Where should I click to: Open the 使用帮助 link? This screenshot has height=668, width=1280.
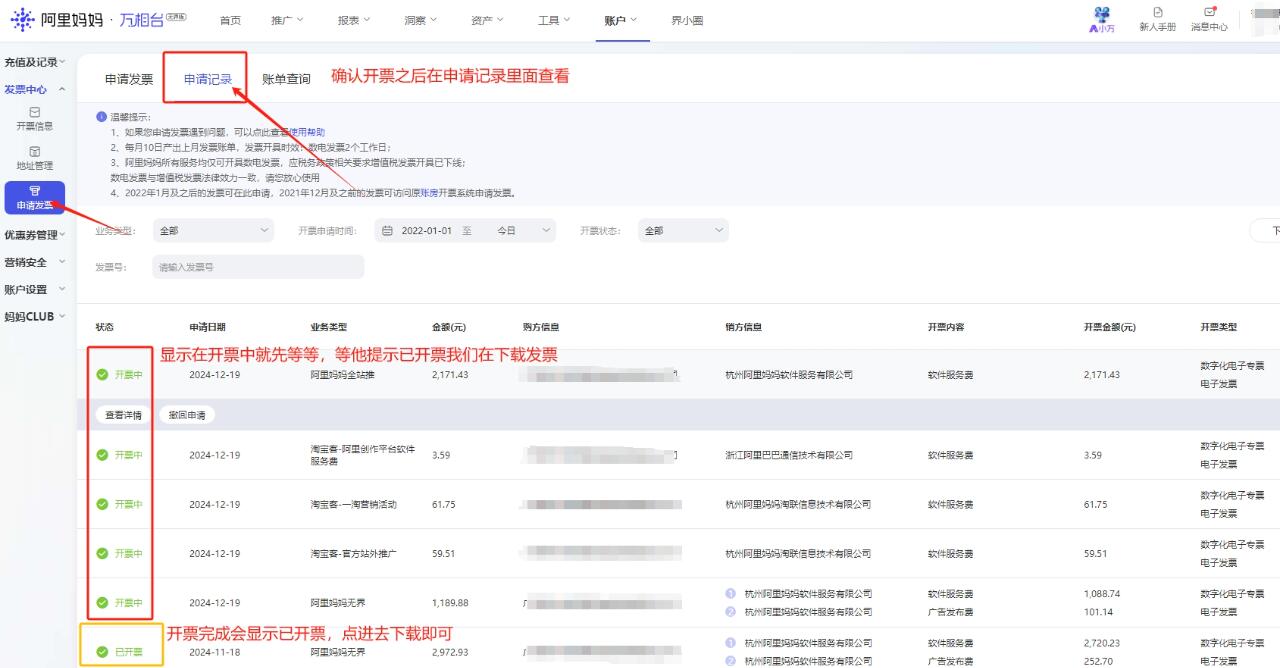[308, 132]
